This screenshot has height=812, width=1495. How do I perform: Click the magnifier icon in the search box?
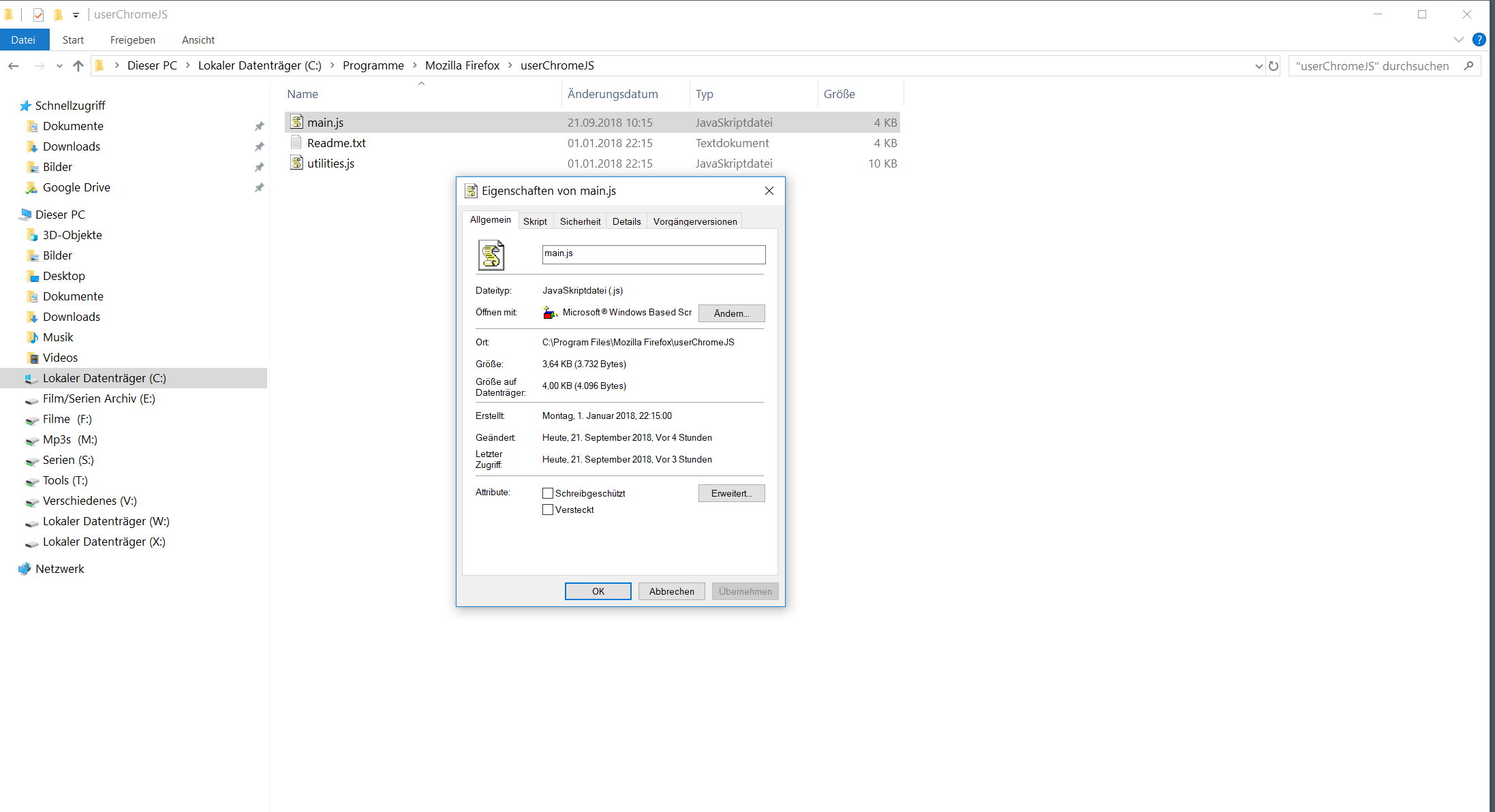coord(1468,66)
